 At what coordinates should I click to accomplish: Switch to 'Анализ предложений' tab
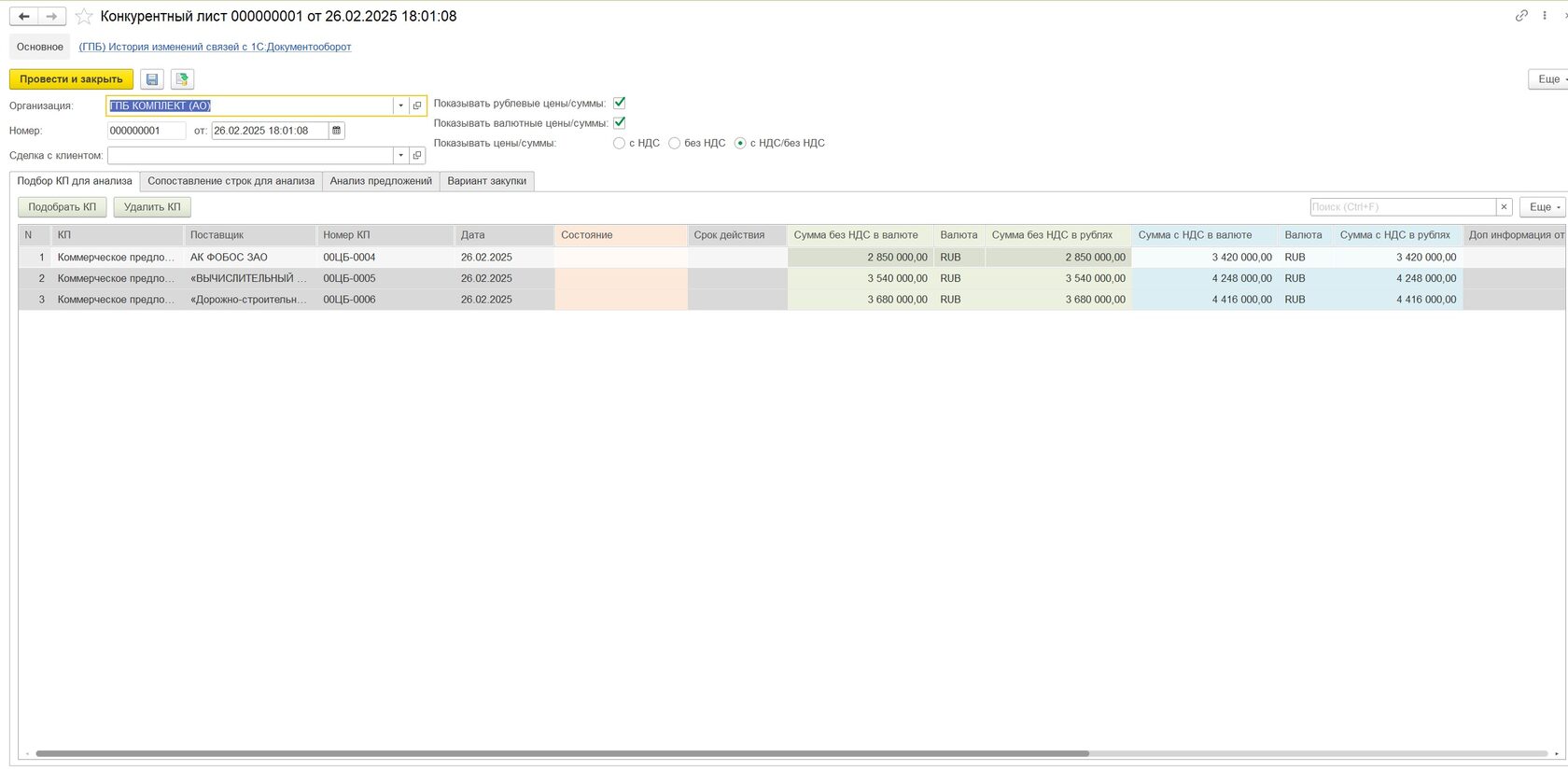click(381, 181)
